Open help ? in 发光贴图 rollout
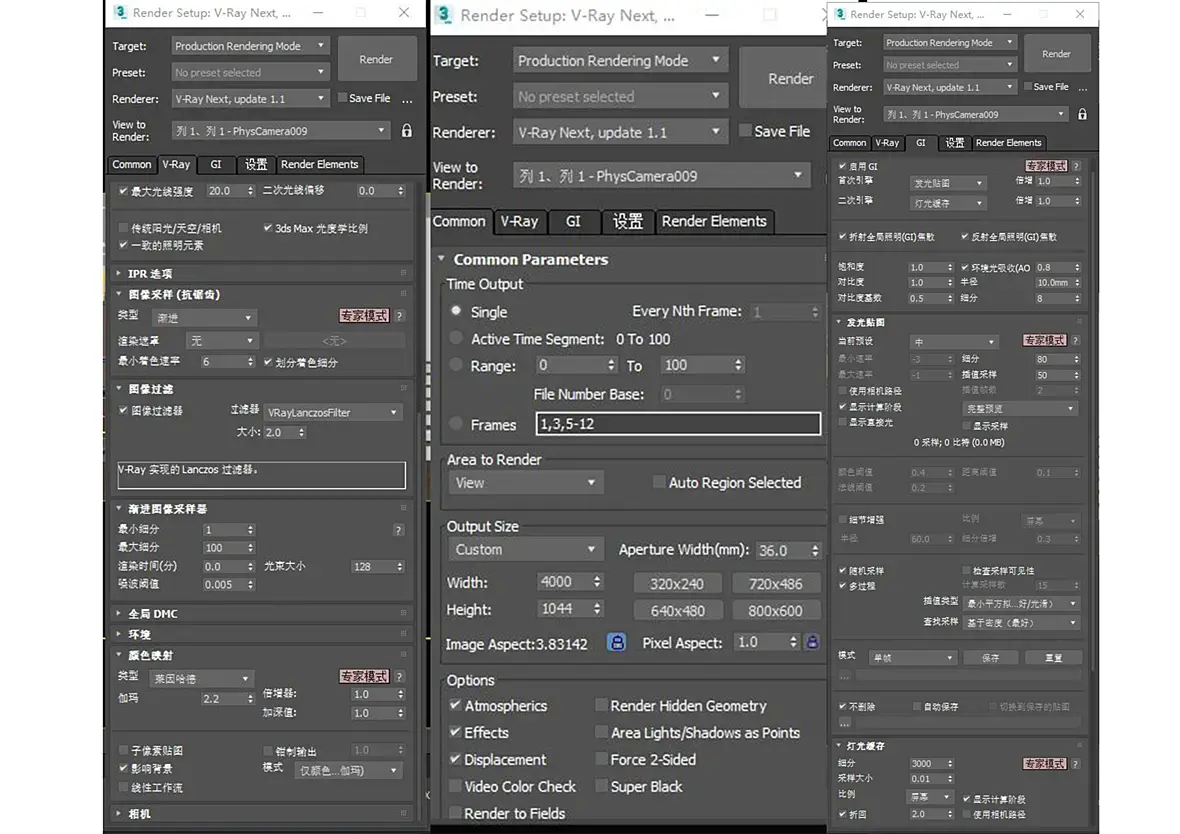The width and height of the screenshot is (1180, 834). tap(1076, 341)
